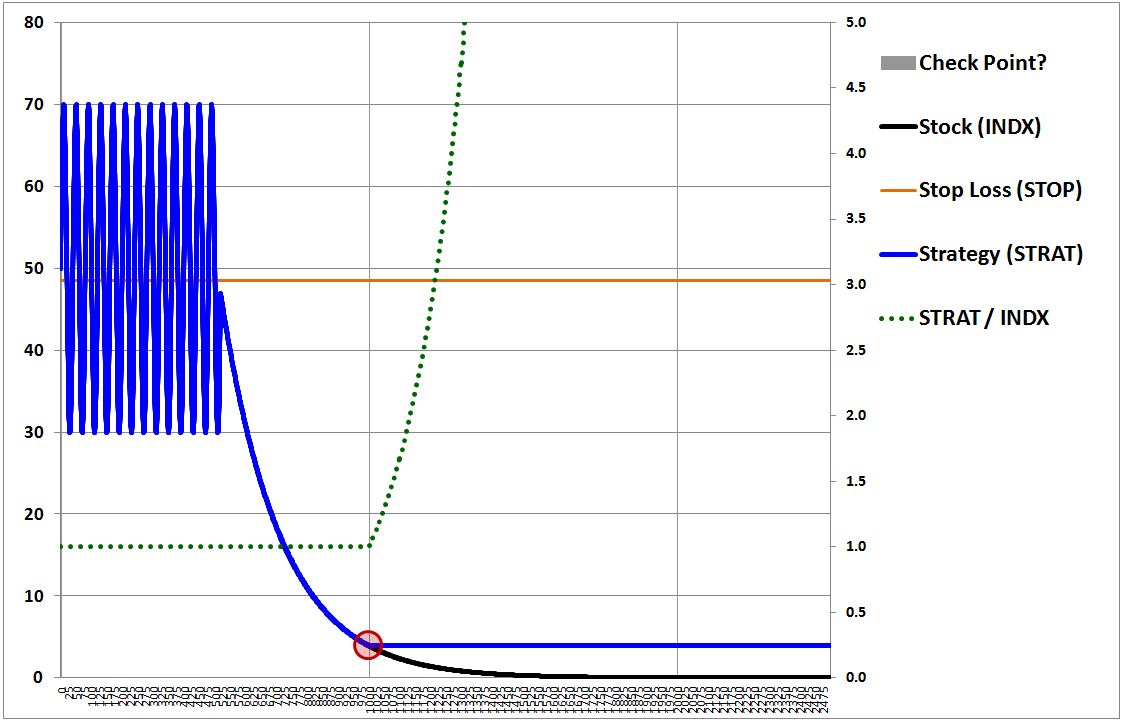
Task: Select the Check Point? legend label
Action: [984, 63]
